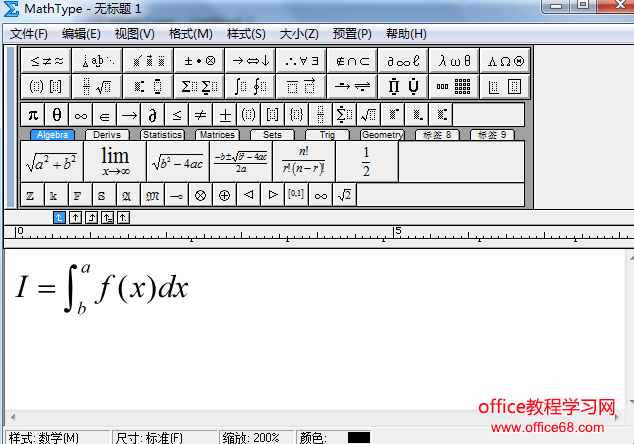Open the fence templates palette (parentheses, brackets)
634x444 pixels.
[46, 86]
